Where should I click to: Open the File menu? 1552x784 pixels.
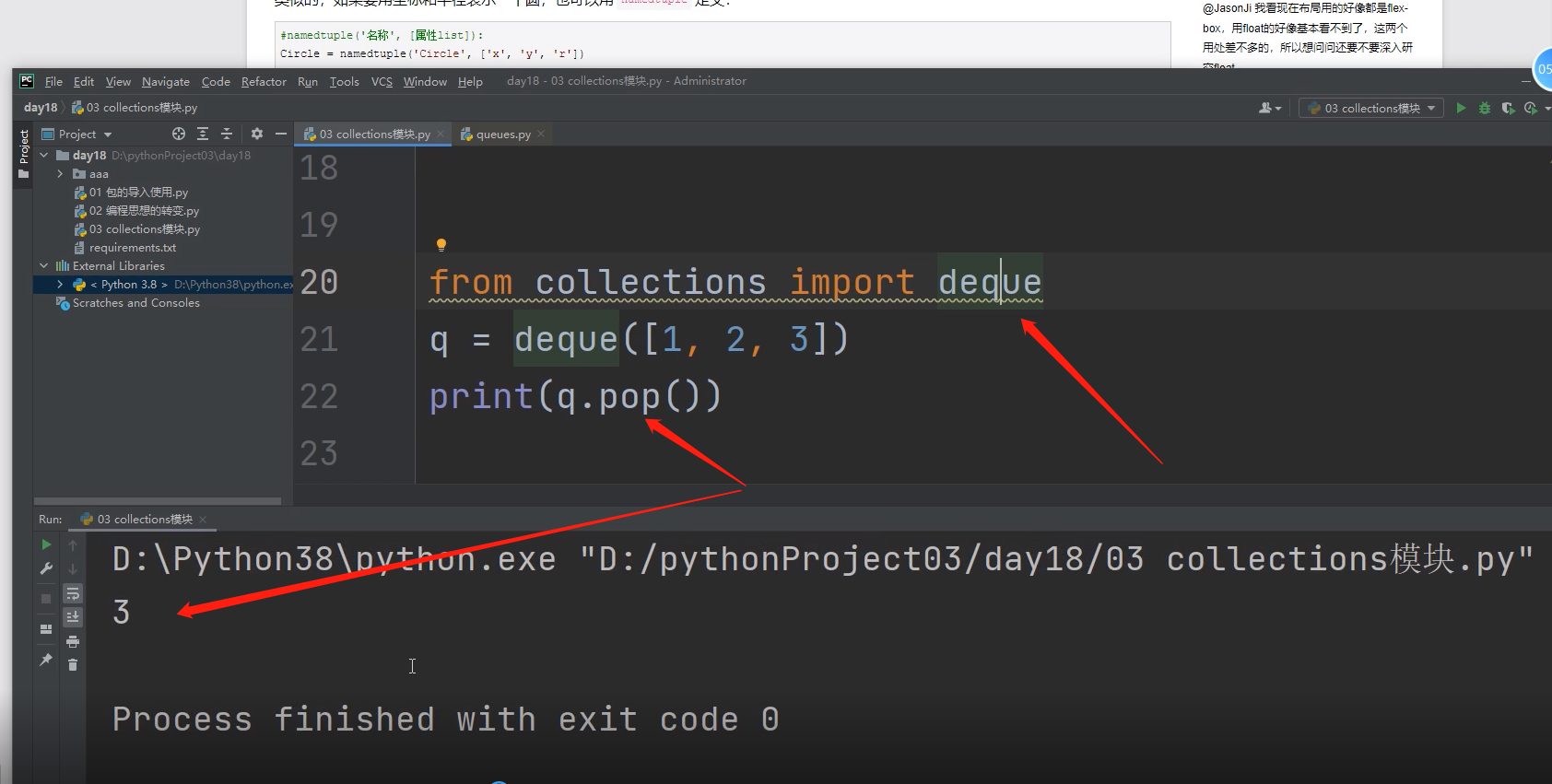(53, 81)
